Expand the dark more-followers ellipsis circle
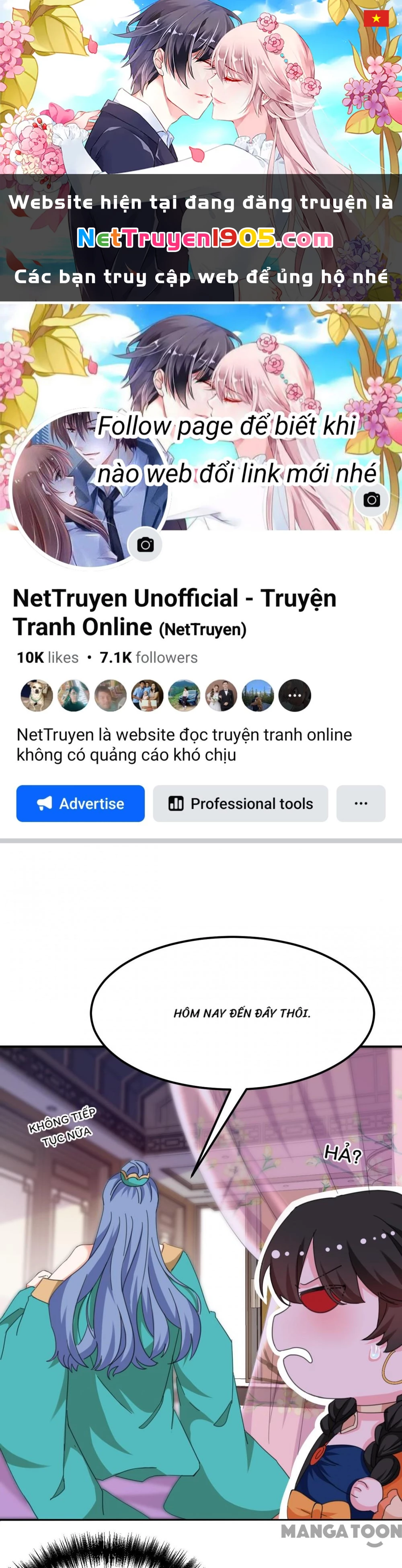The height and width of the screenshot is (1568, 402). (295, 695)
